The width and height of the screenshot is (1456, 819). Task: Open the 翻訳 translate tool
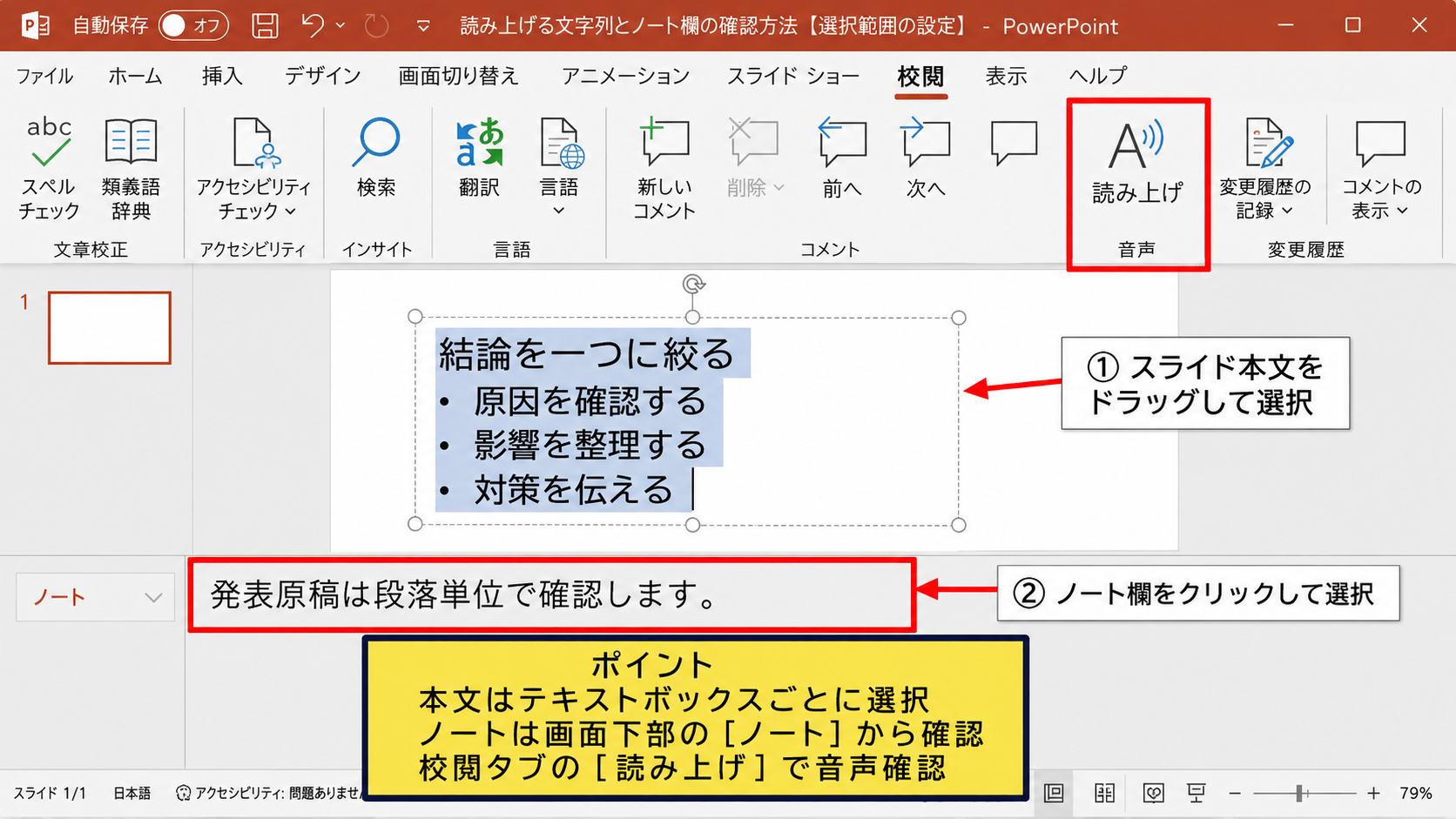(x=480, y=157)
